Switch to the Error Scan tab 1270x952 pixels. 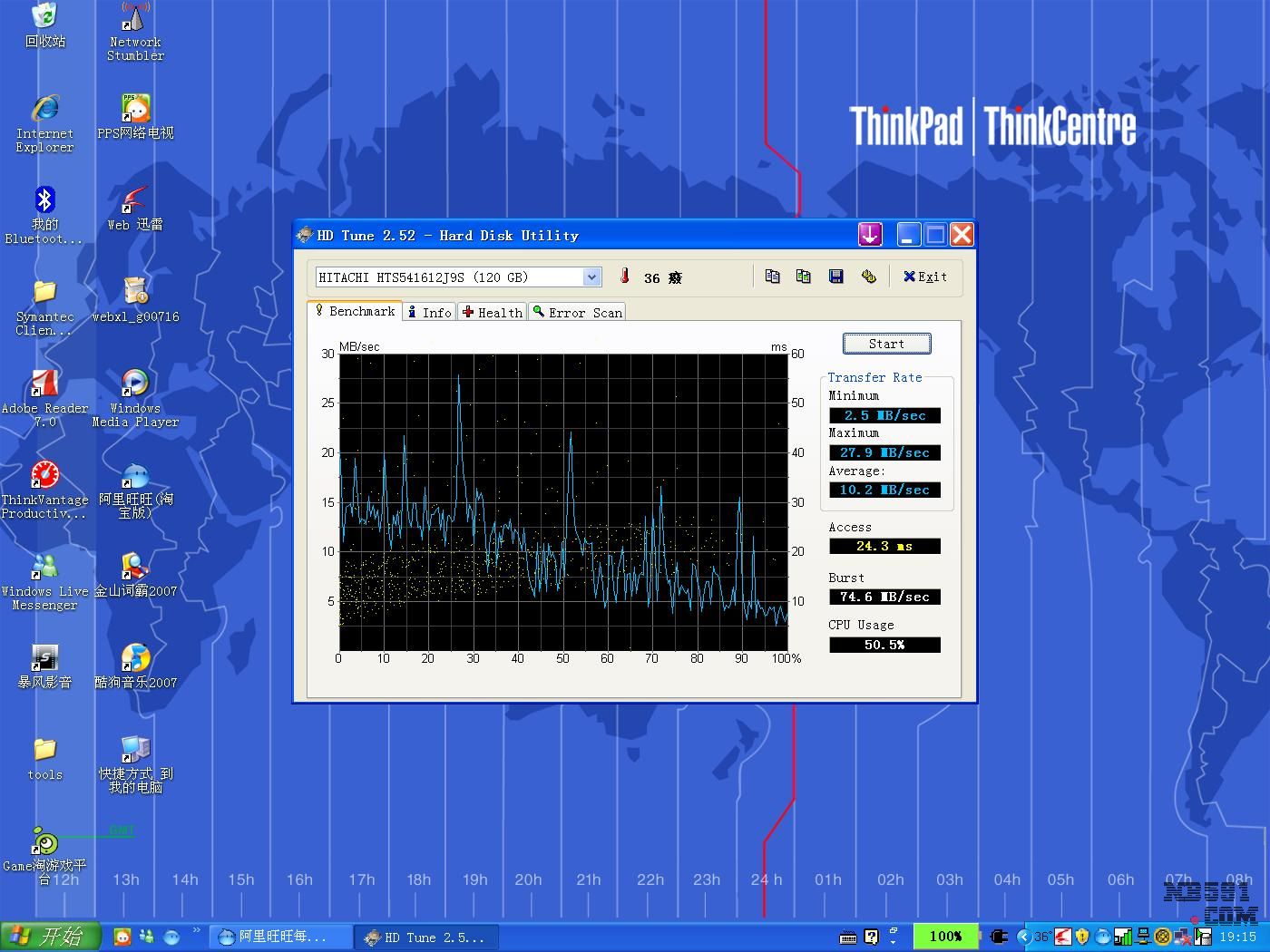pos(577,312)
